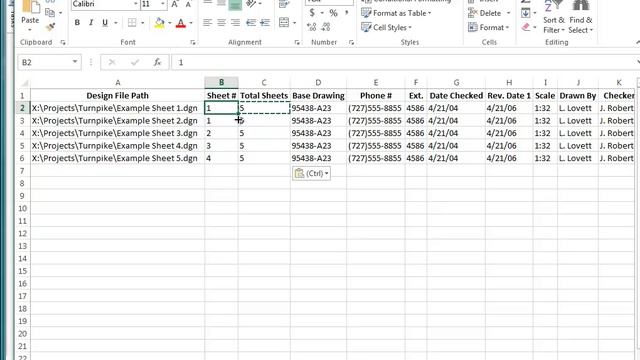
Task: Center text horizontally
Action: (221, 22)
